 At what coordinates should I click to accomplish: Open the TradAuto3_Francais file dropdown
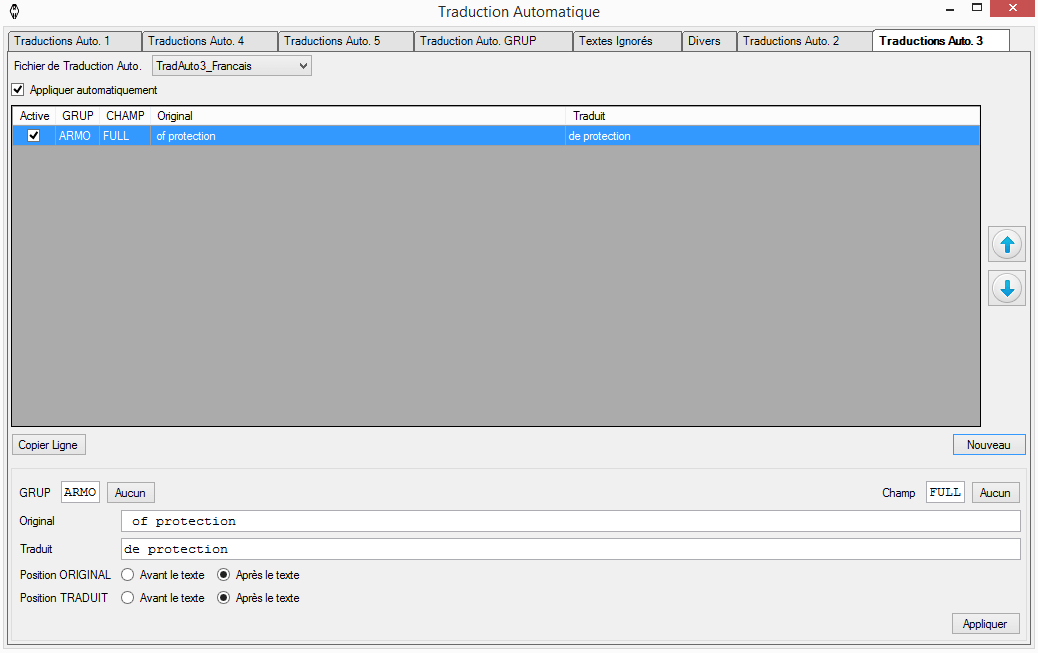tap(231, 66)
